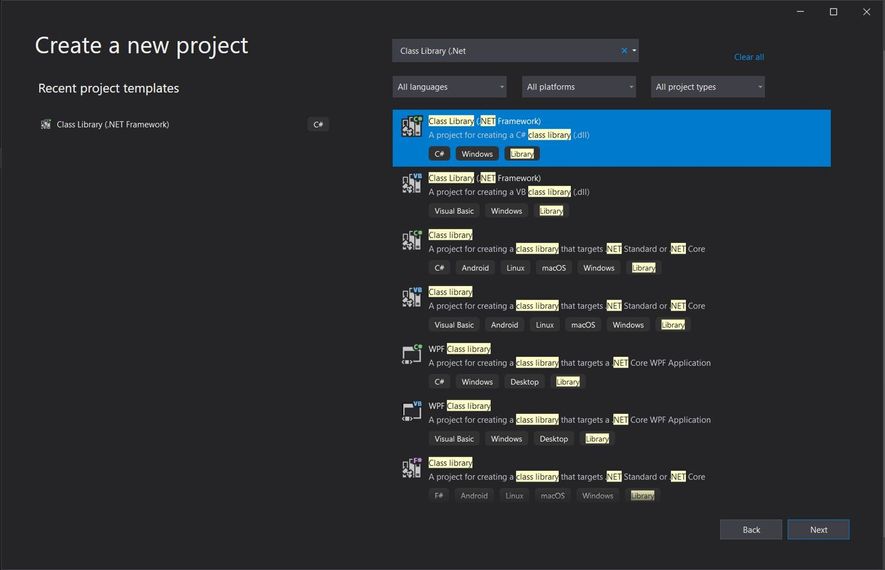Maximize the Create a new project window
Viewport: 885px width, 570px height.
point(833,12)
